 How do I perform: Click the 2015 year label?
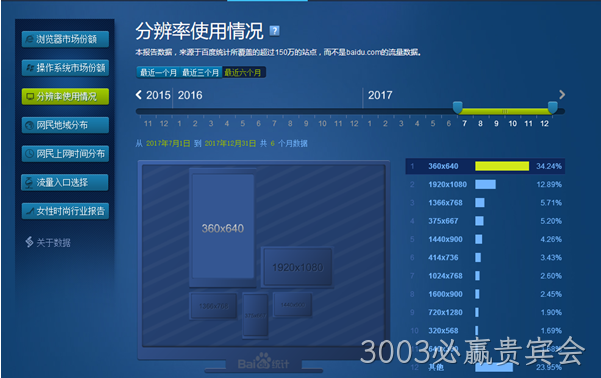158,95
